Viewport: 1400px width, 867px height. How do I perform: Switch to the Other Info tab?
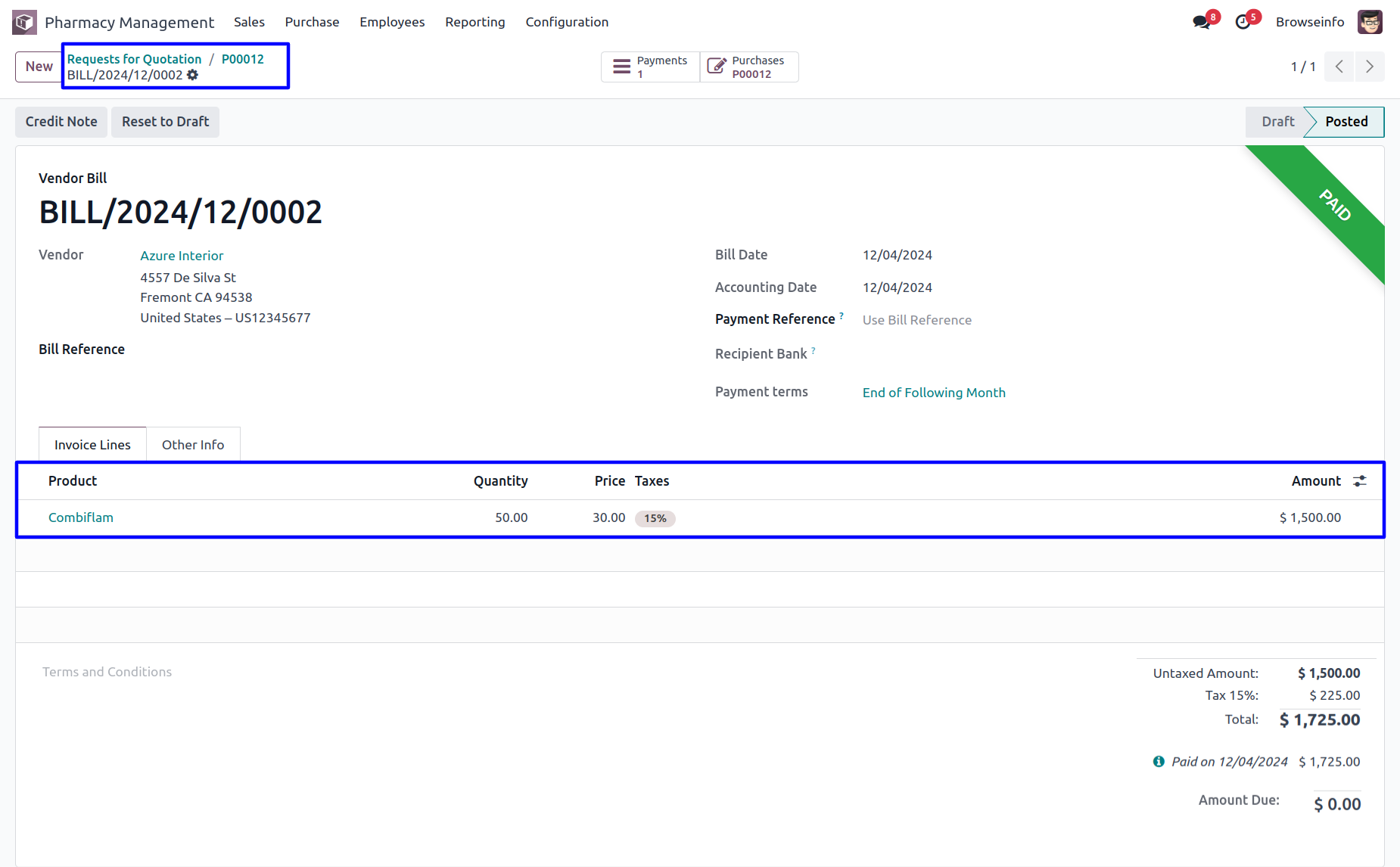point(193,445)
